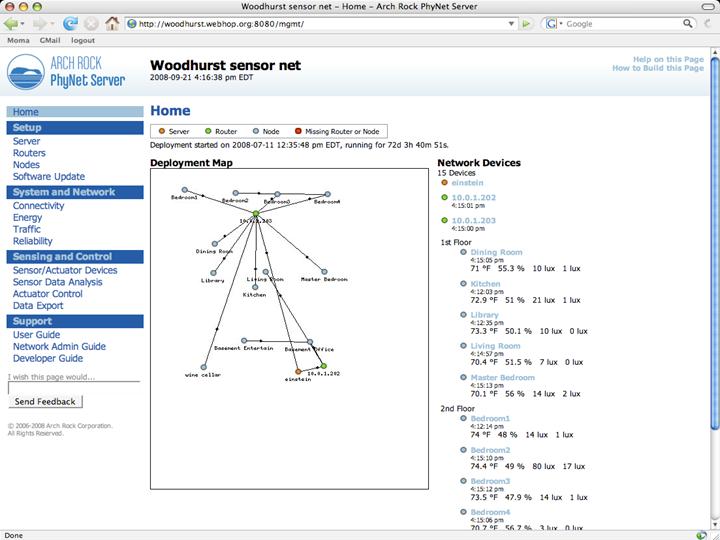
Task: Open the logout bookmark in bookmarks bar
Action: point(82,41)
